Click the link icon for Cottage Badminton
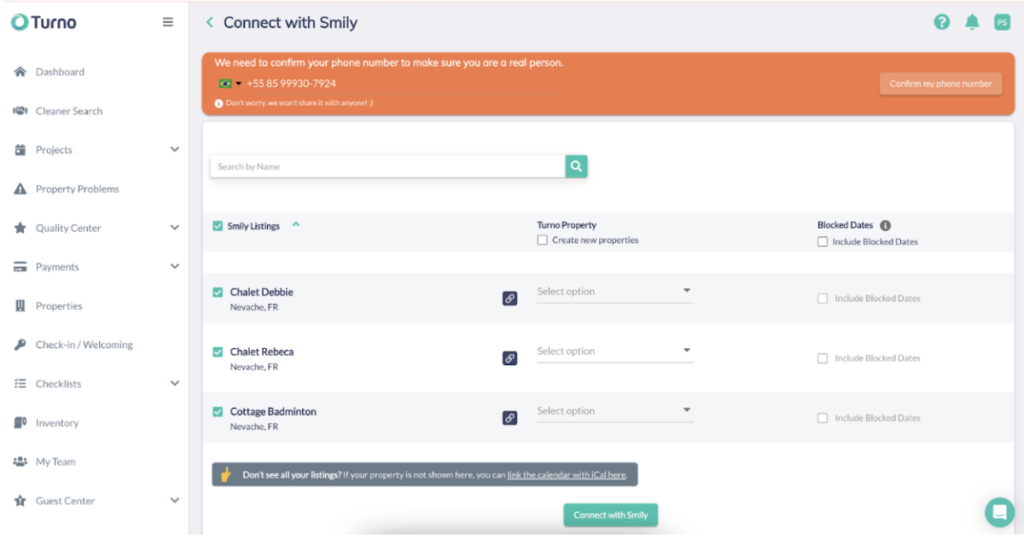Image resolution: width=1024 pixels, height=540 pixels. coord(509,418)
